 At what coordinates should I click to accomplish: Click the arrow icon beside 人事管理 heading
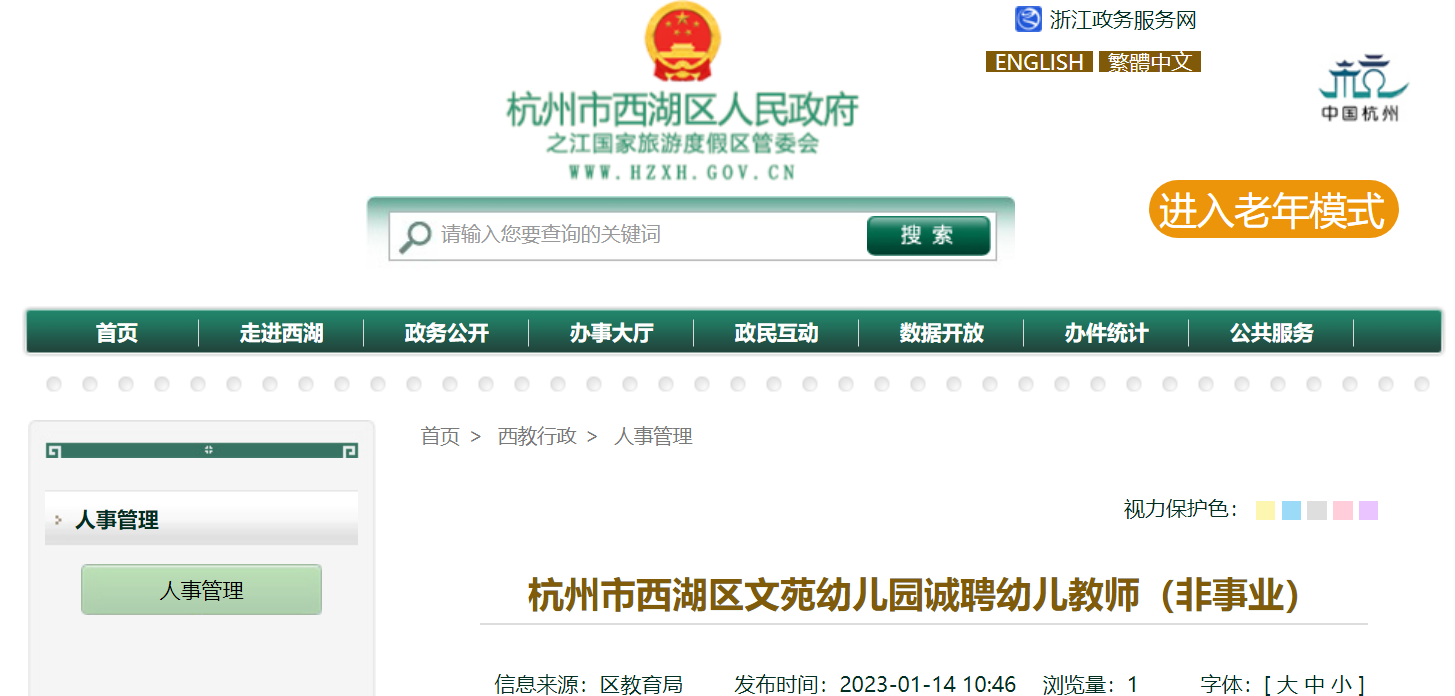pos(59,520)
